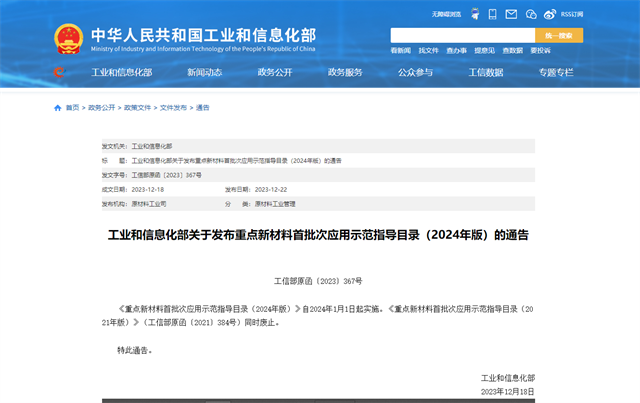The image size is (640, 403).
Task: Go to 首页 in the breadcrumb
Action: (72, 108)
